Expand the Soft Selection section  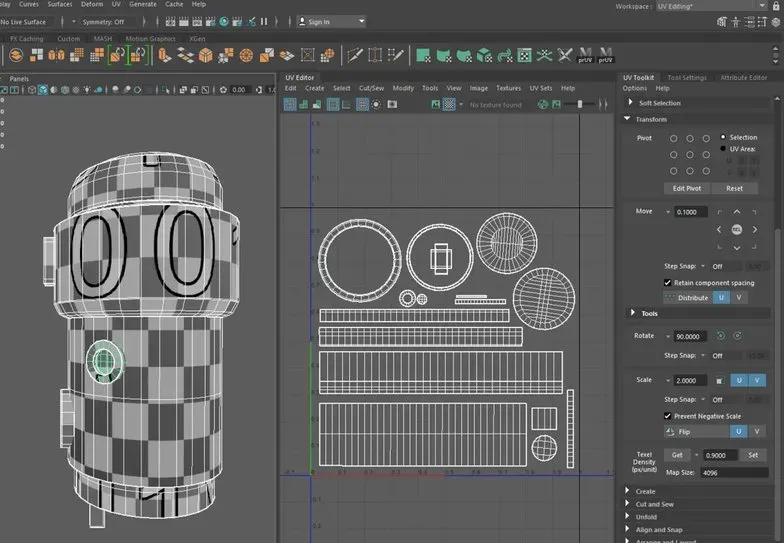coord(630,102)
